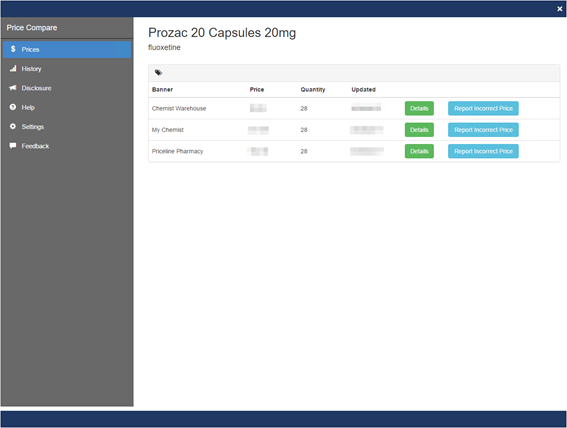Viewport: 567px width, 428px height.
Task: Open the Prices menu item
Action: [x=67, y=49]
